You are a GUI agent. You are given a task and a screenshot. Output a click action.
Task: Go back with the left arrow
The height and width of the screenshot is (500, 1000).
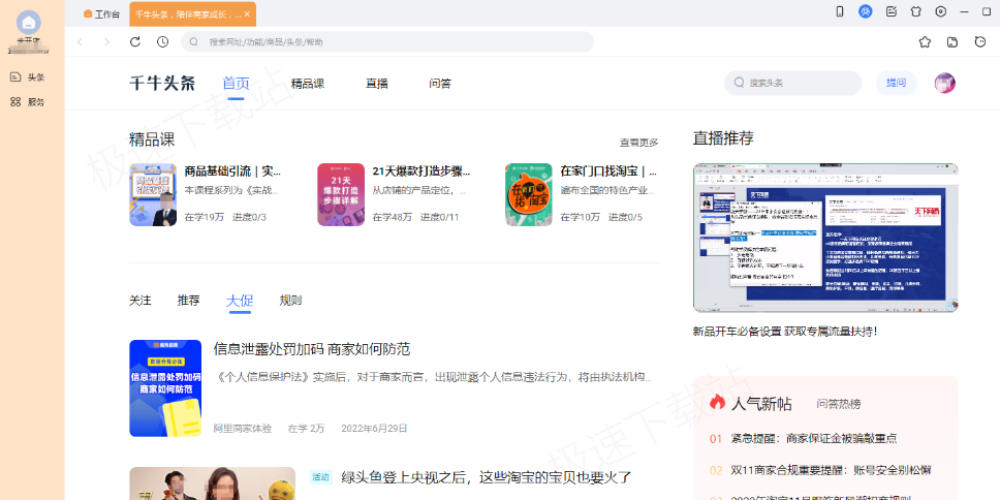coord(80,42)
